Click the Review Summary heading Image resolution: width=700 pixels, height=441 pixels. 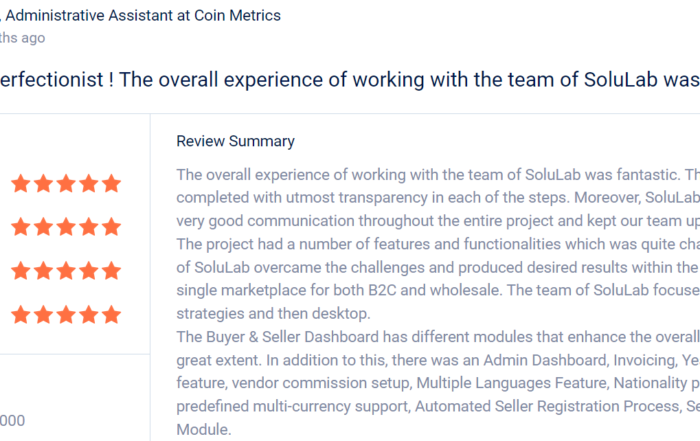pos(235,141)
